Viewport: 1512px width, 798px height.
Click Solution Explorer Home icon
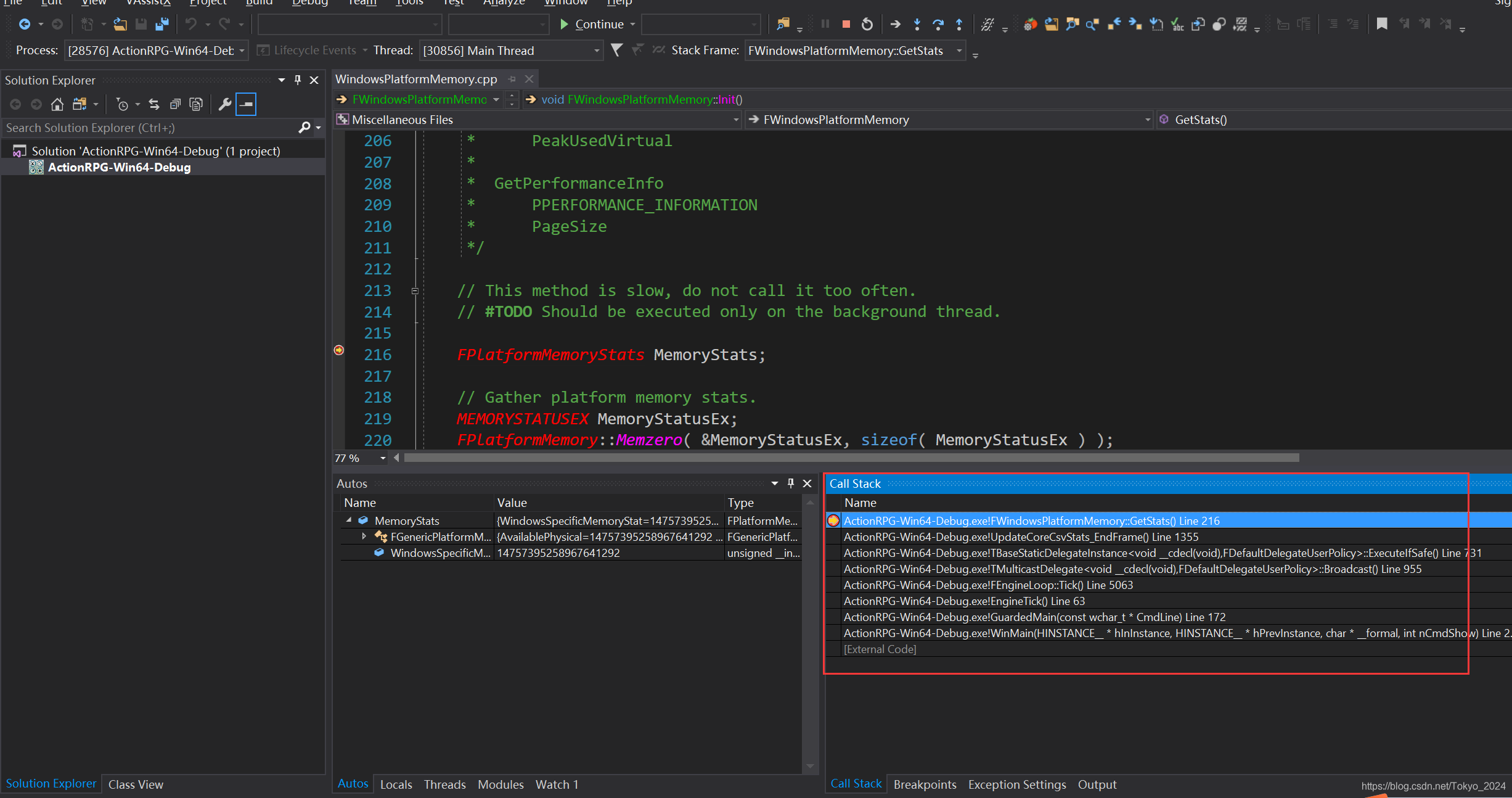57,104
